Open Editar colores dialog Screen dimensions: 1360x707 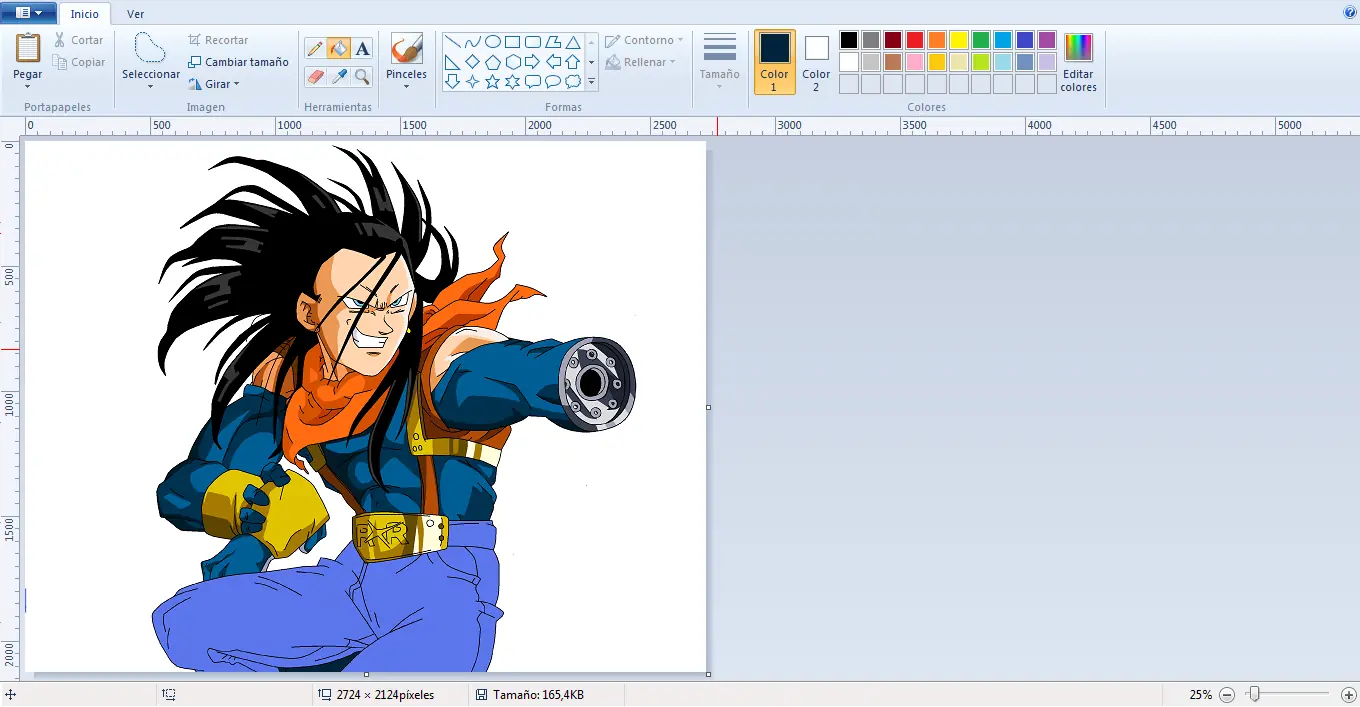click(x=1078, y=62)
